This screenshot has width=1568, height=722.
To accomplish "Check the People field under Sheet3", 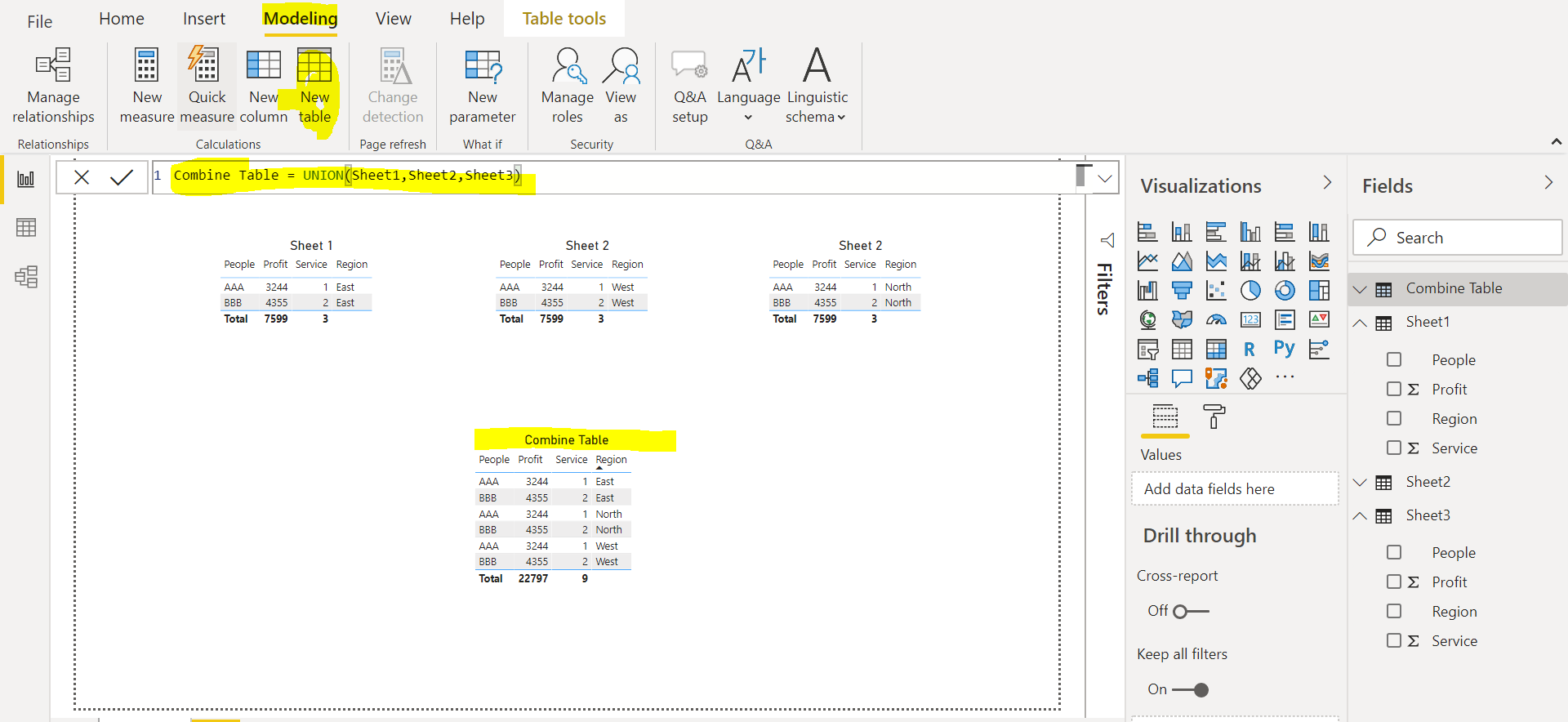I will click(x=1394, y=552).
